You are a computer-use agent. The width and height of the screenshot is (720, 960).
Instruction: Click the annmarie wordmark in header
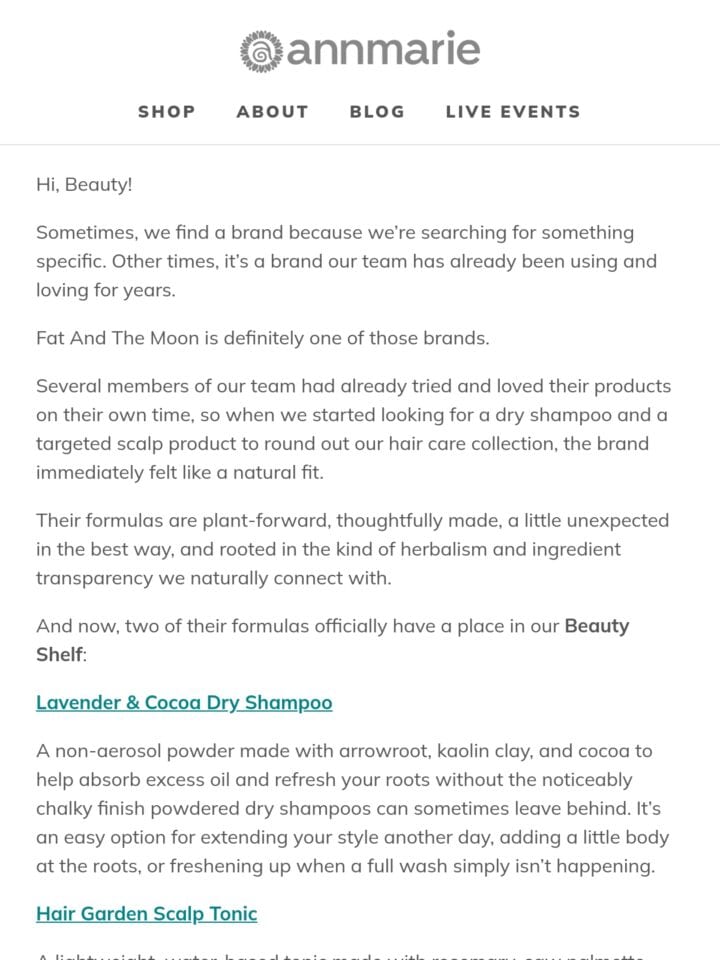(x=383, y=49)
